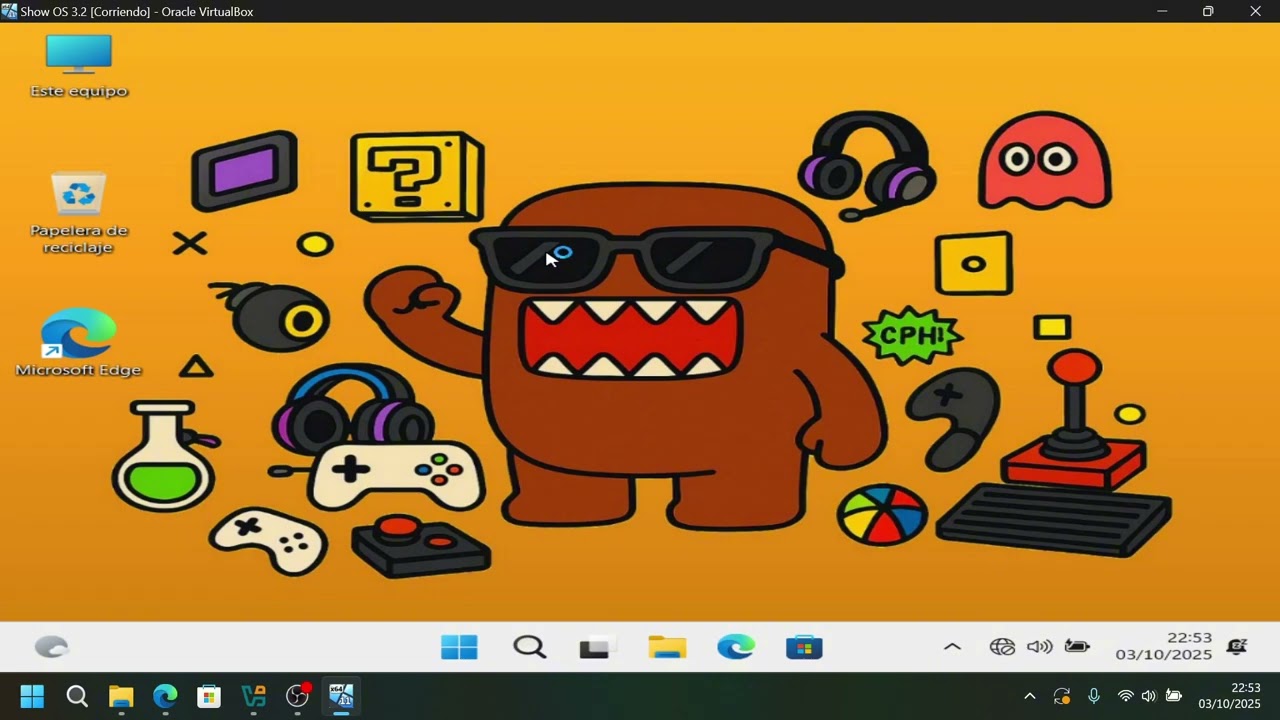
Task: Click the VirtualBox title bar icon
Action: [9, 11]
